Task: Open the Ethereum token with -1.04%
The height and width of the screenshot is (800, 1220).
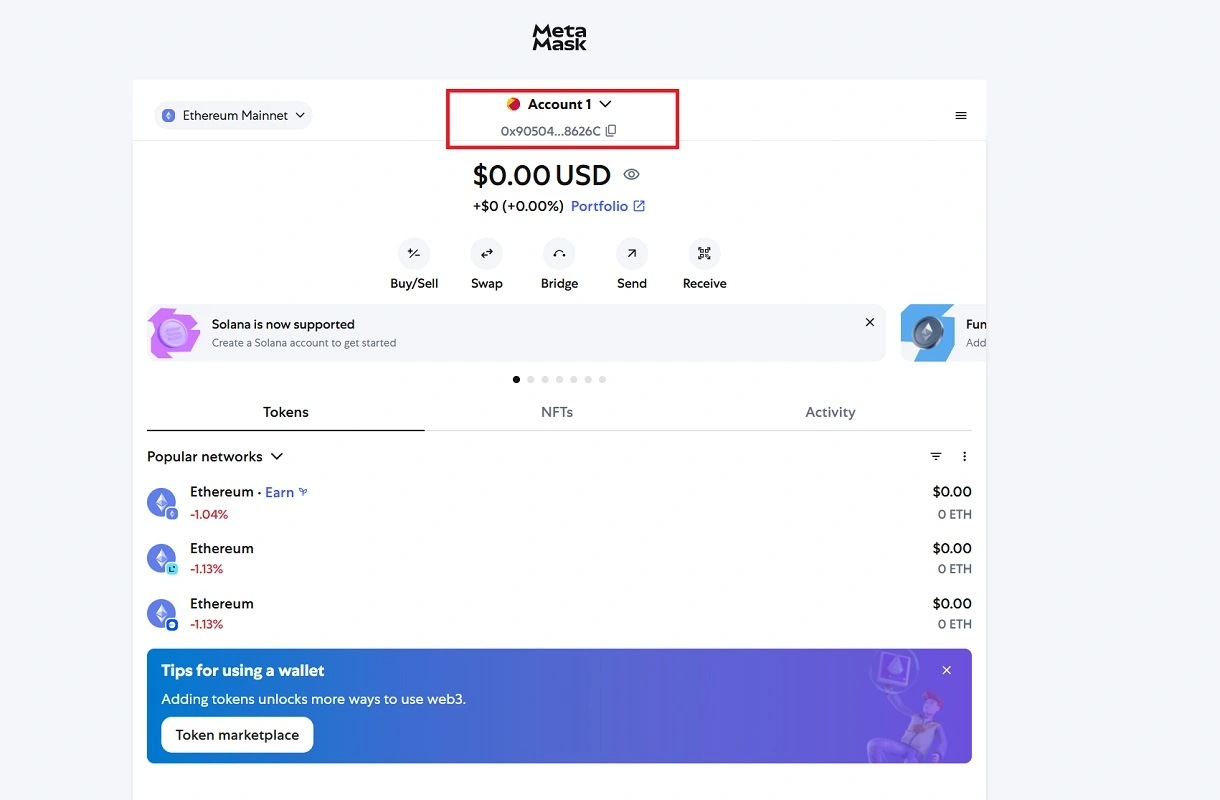Action: (559, 503)
